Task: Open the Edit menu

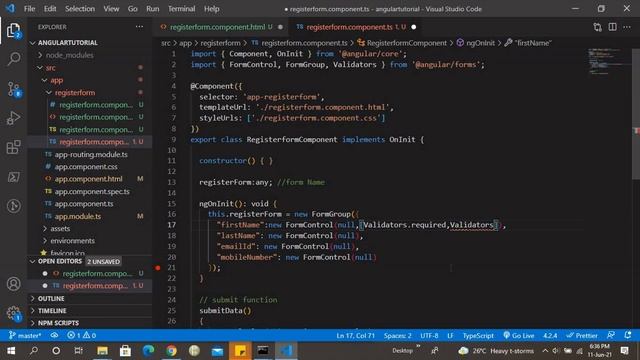Action: 50,9
